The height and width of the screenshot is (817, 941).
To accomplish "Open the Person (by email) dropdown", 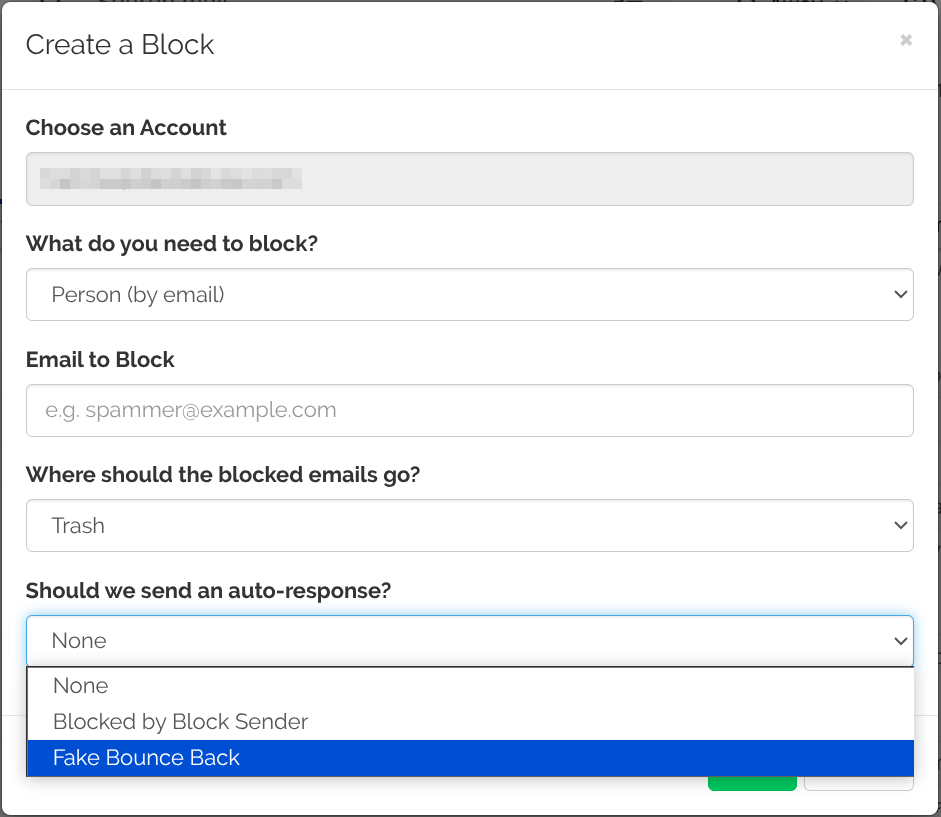I will (469, 295).
